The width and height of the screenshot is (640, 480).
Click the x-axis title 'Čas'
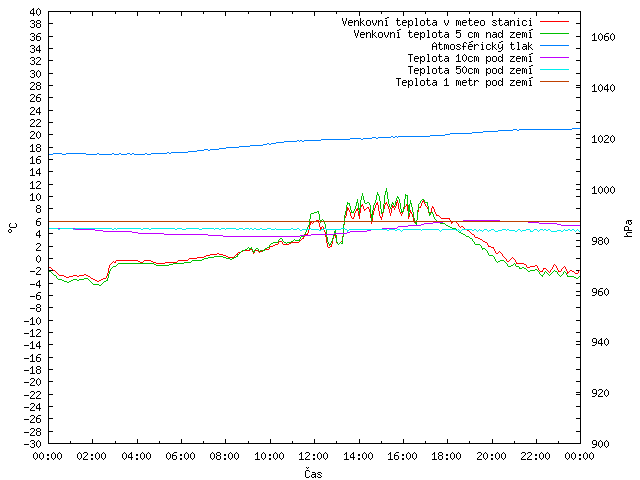(313, 473)
